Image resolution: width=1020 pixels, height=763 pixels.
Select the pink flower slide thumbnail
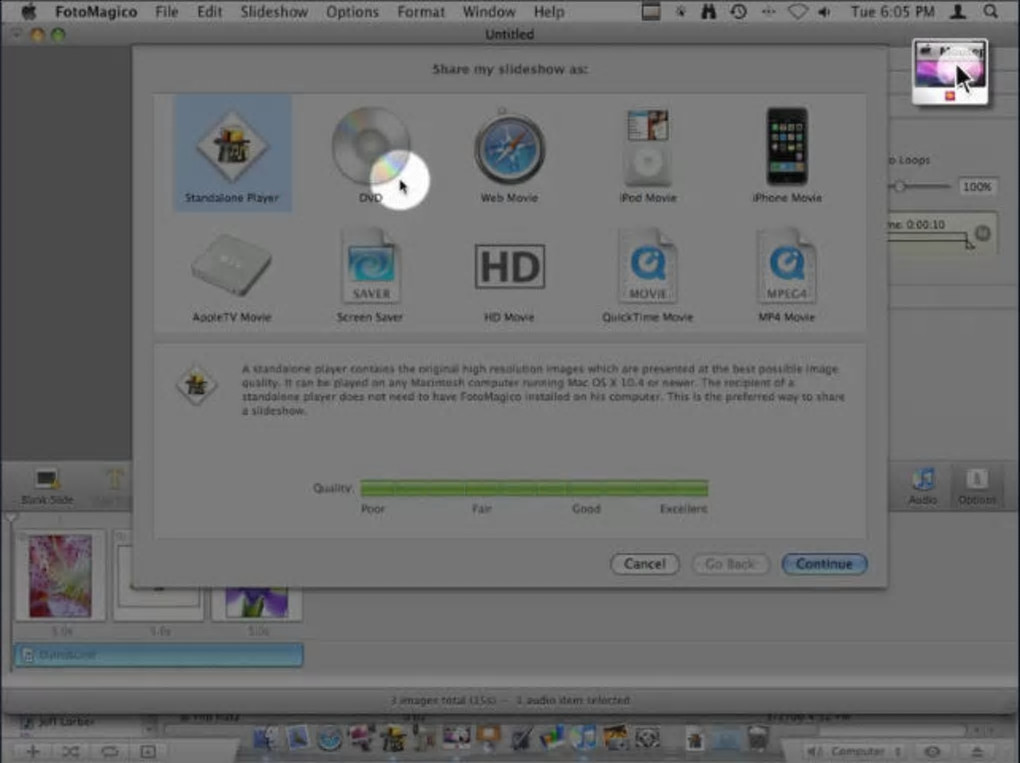[x=60, y=576]
